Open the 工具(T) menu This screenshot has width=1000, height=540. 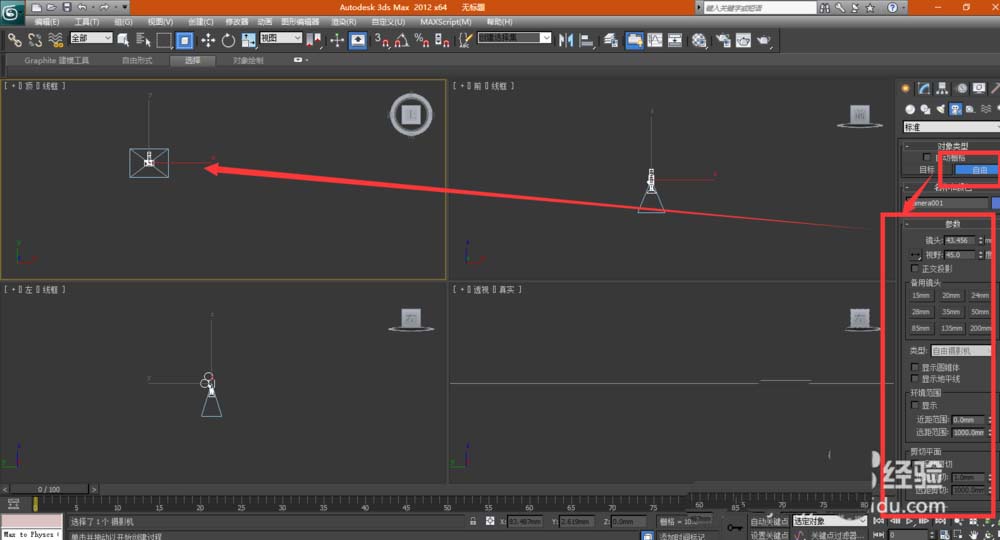(86, 22)
